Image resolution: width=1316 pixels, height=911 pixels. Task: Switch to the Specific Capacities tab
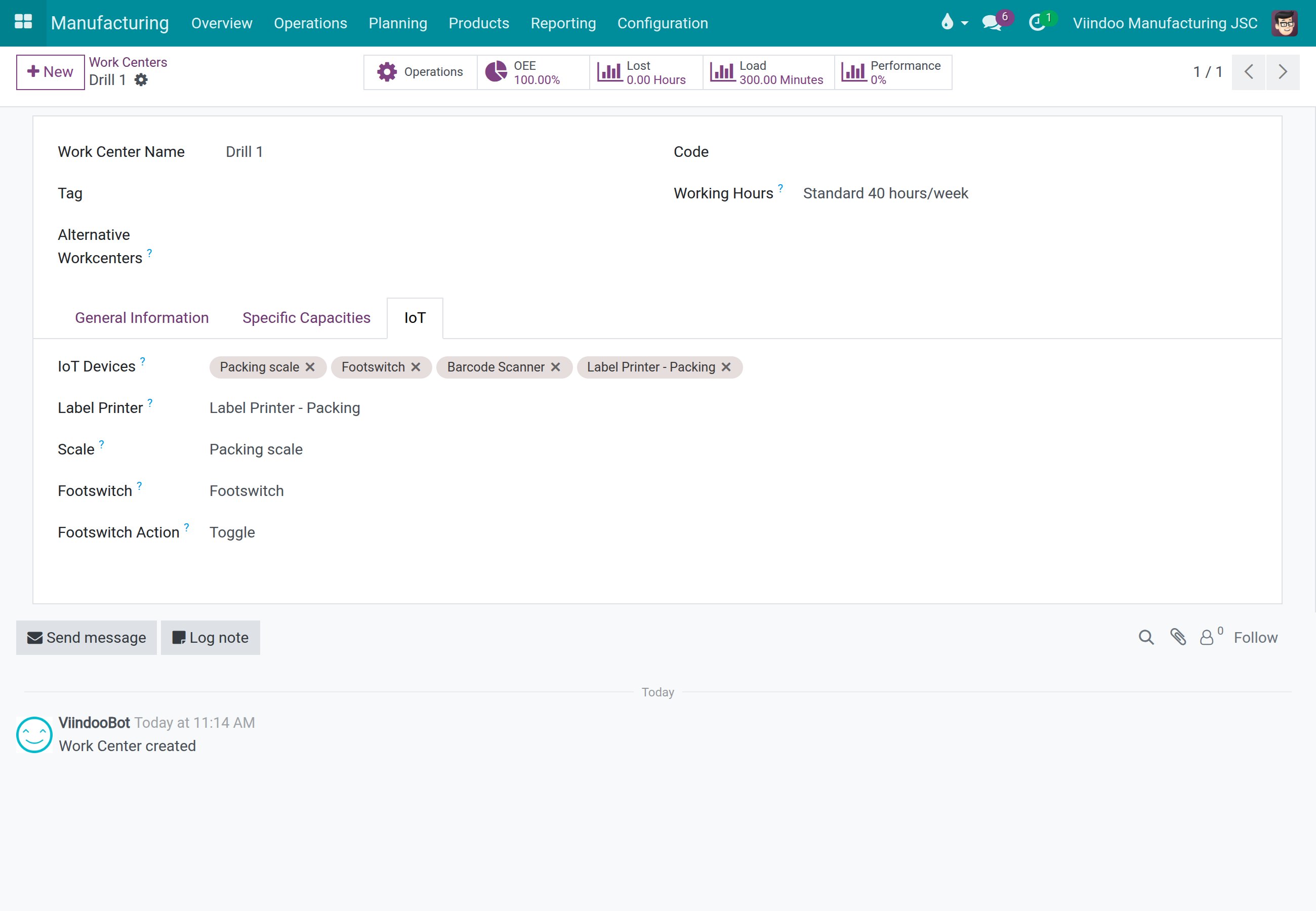pos(306,318)
